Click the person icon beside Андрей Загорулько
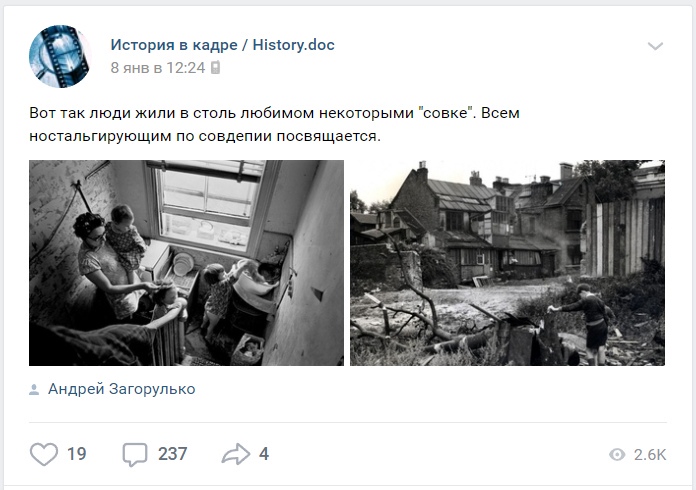 [x=34, y=390]
